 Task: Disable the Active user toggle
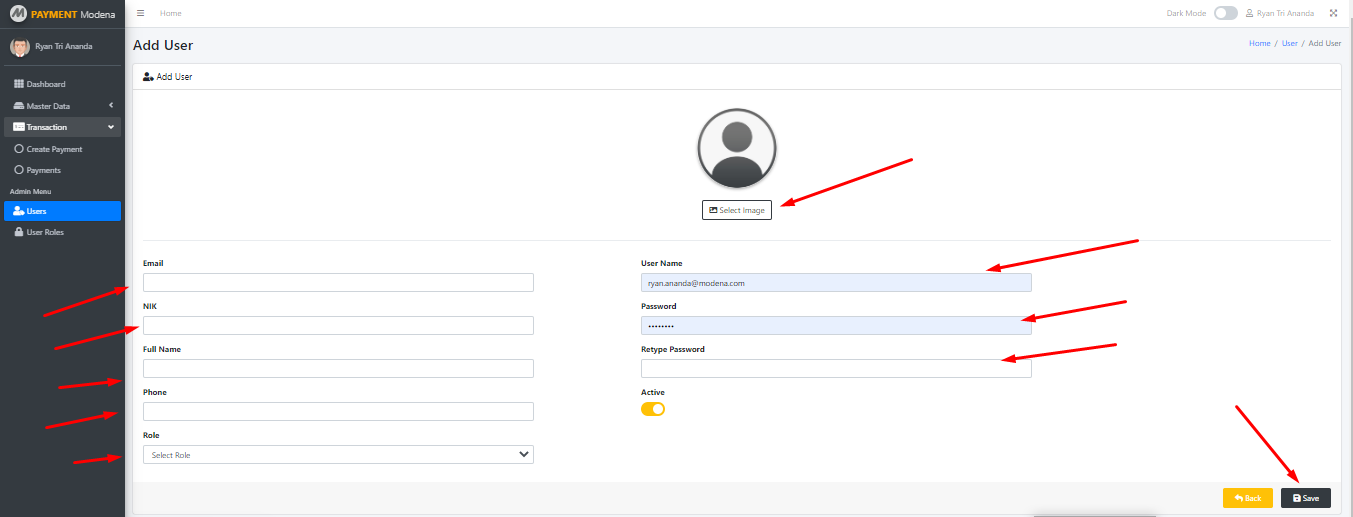click(653, 409)
